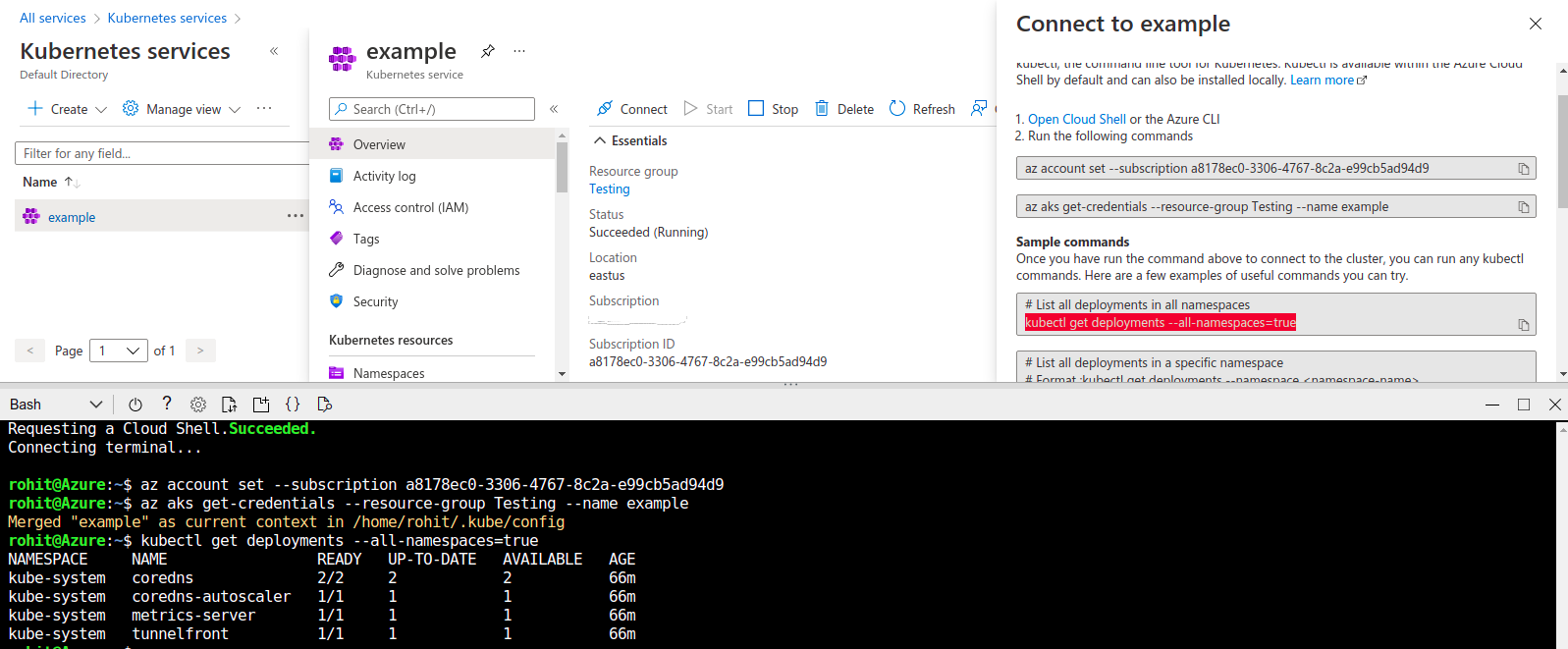Image resolution: width=1568 pixels, height=649 pixels.
Task: Copy the kubectl get deployments command
Action: coord(1524,325)
